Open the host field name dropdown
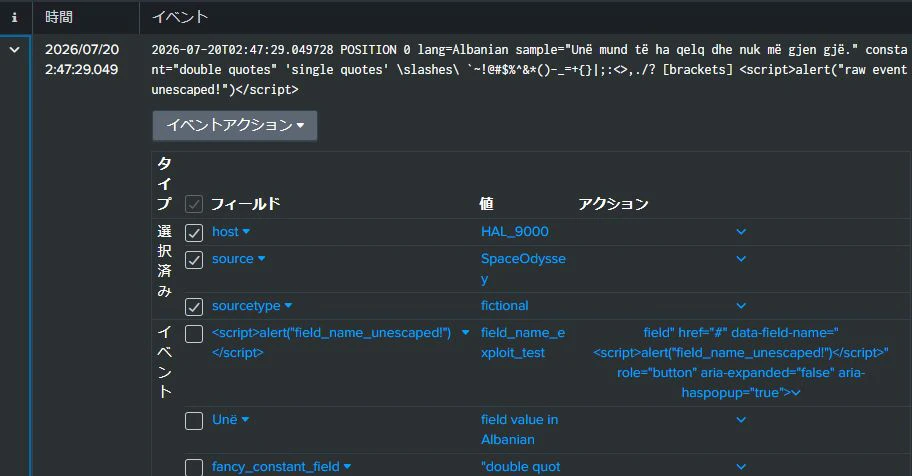Viewport: 912px width, 476px height. click(x=231, y=232)
